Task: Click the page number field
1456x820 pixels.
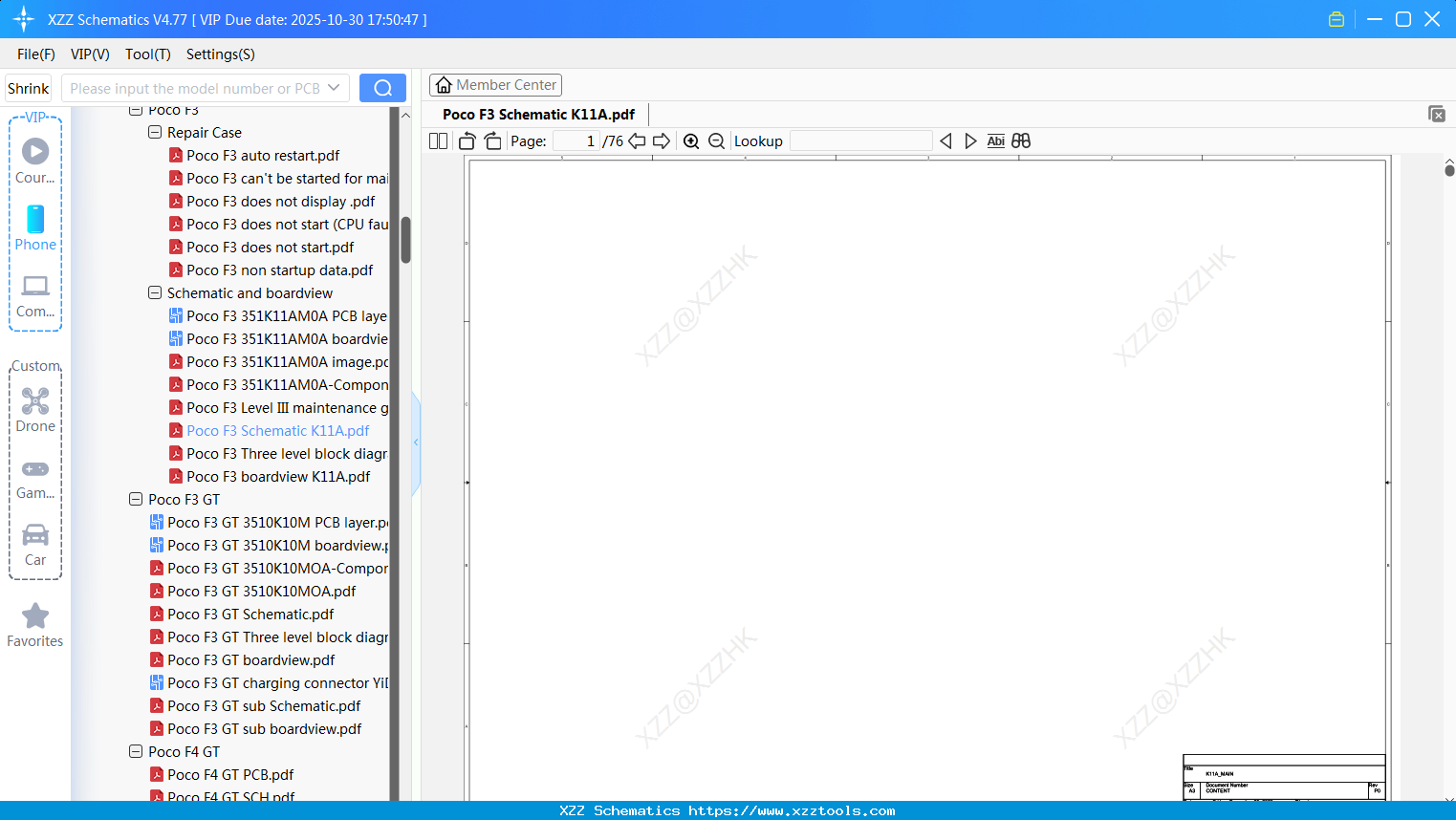Action: [576, 141]
